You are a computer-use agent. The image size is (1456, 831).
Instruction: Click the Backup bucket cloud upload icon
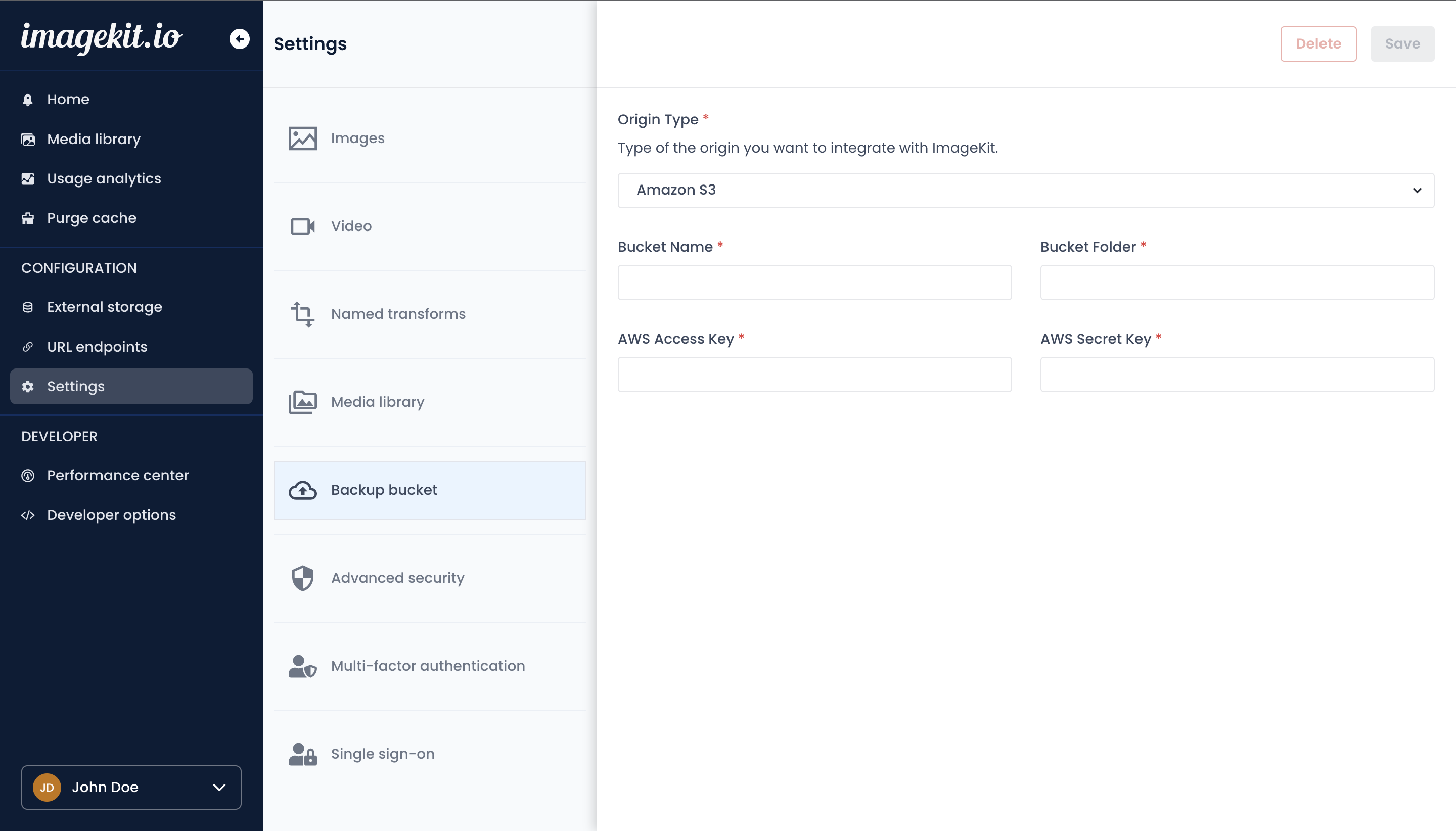click(302, 490)
